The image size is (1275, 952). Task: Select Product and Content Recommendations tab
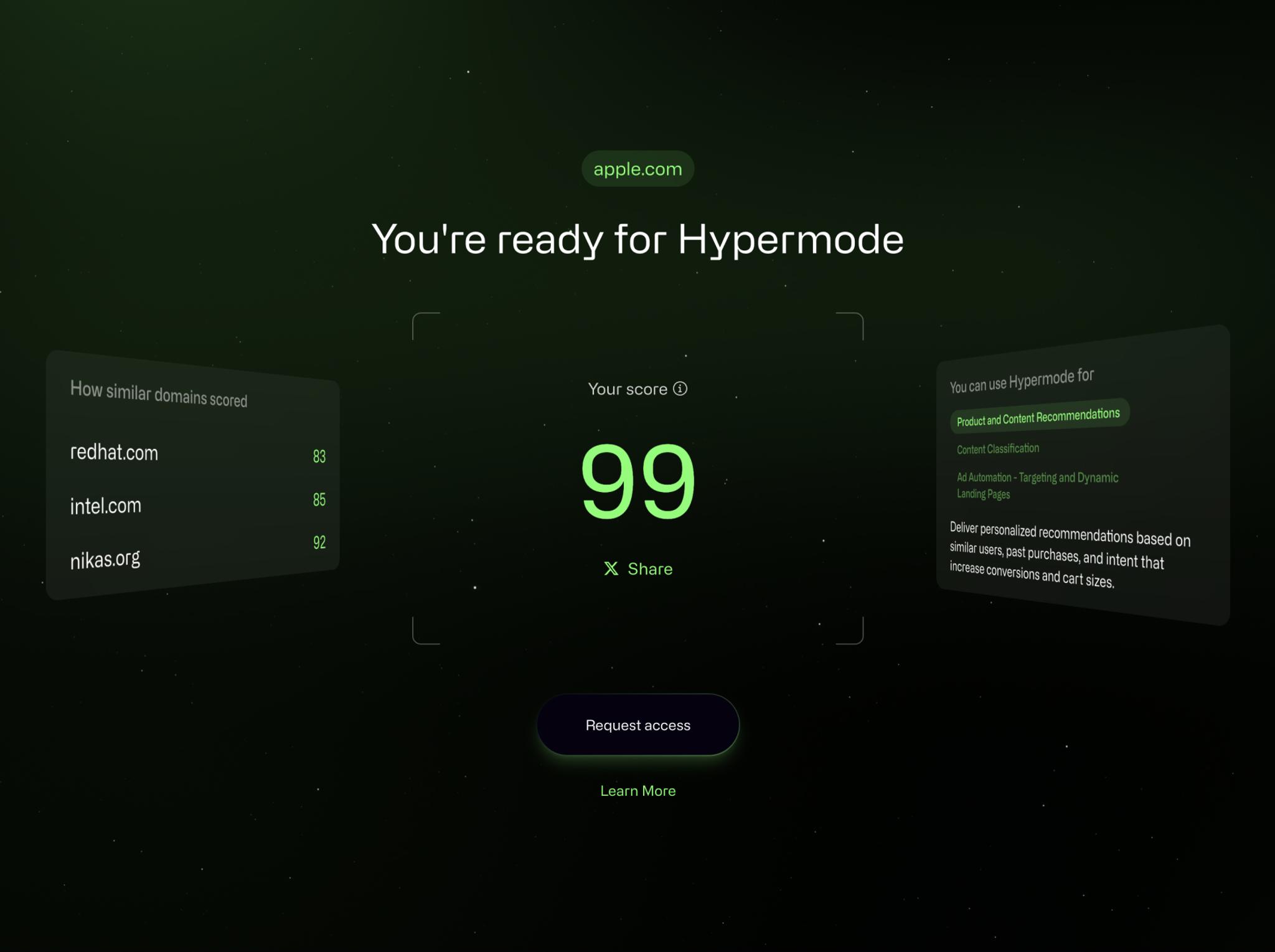1038,417
